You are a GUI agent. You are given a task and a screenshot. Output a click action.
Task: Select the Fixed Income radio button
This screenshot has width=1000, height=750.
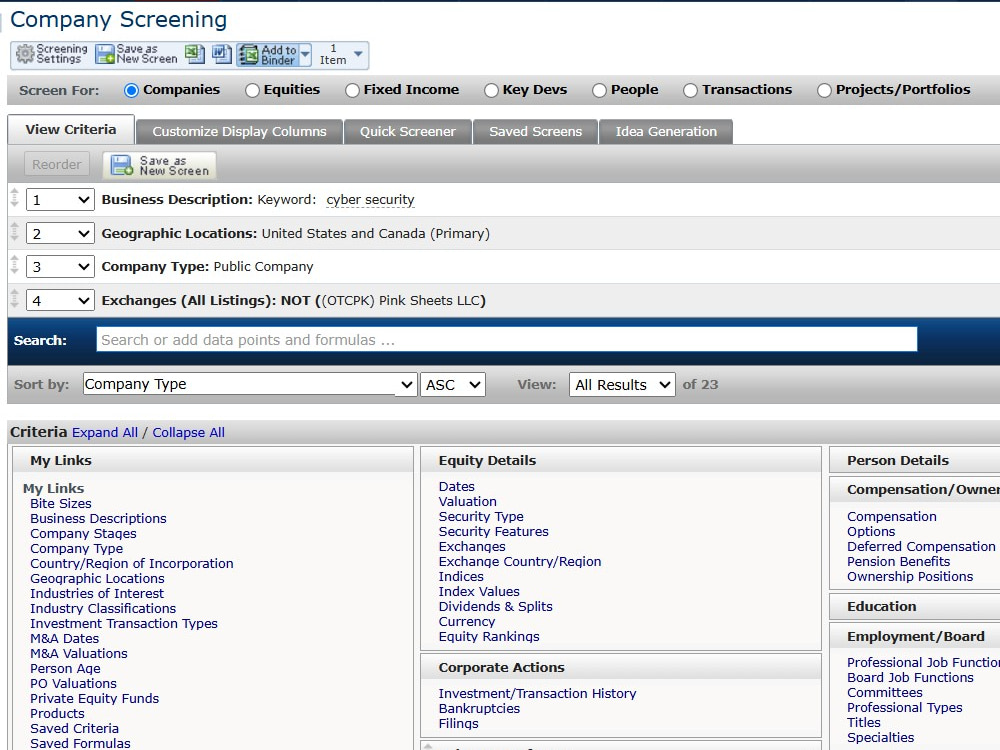(x=352, y=91)
